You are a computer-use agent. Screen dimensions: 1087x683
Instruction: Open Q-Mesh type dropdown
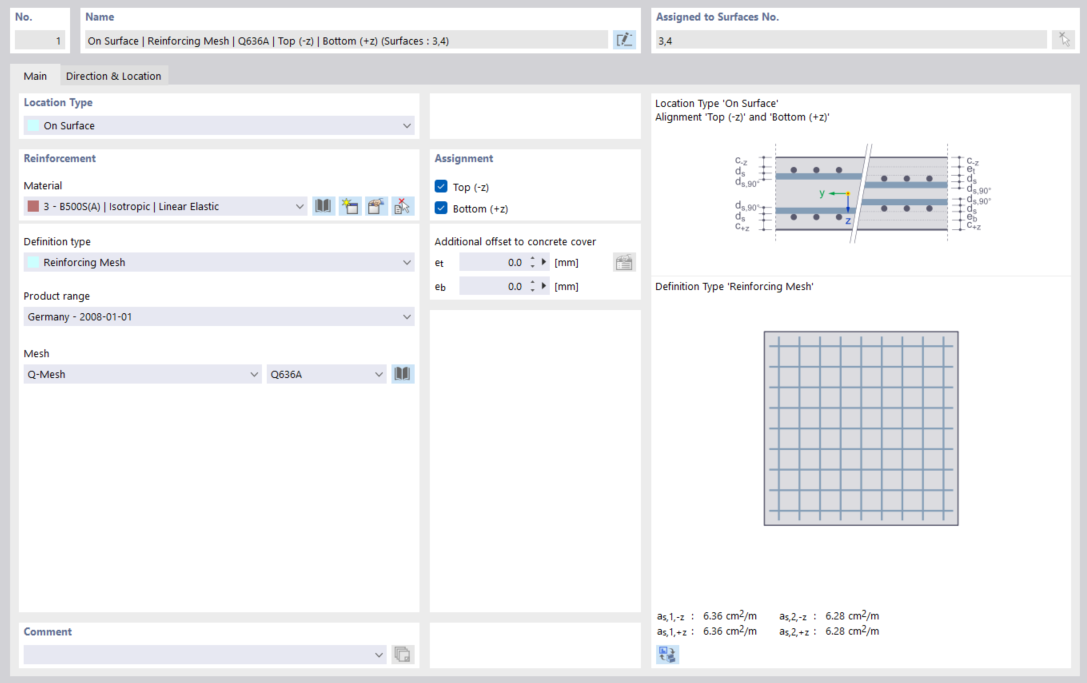pos(142,374)
